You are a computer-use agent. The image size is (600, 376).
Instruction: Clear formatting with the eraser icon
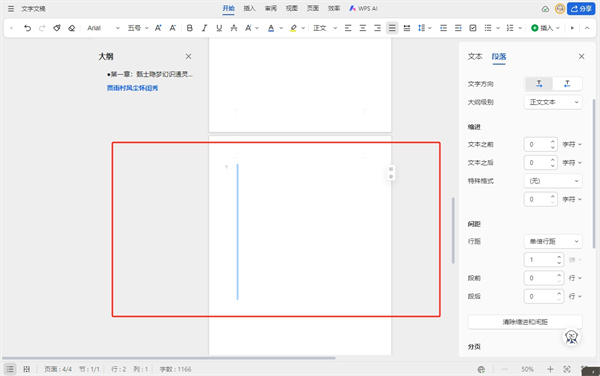point(72,28)
